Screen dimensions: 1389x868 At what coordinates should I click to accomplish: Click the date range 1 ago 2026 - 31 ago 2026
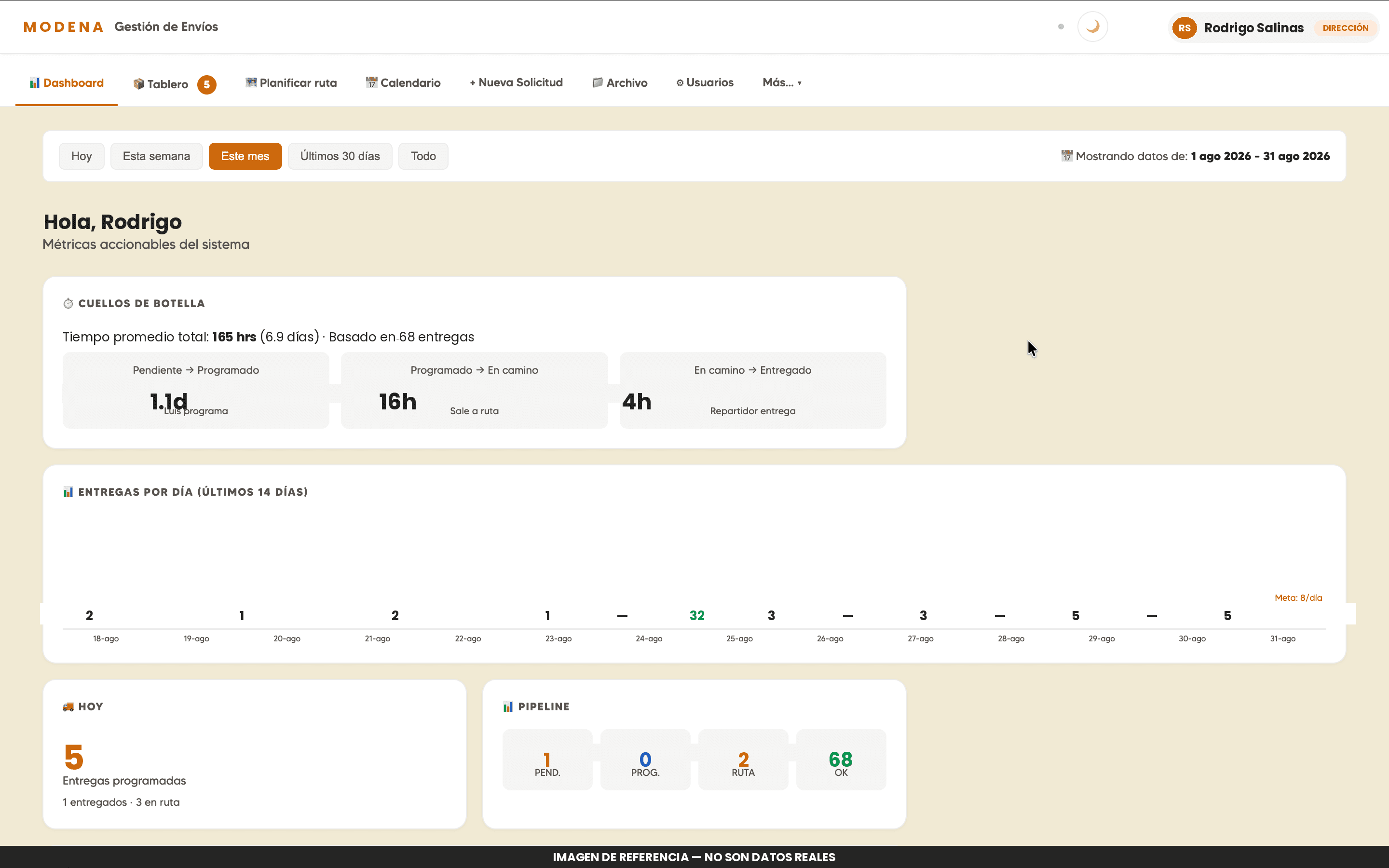[x=1260, y=156]
